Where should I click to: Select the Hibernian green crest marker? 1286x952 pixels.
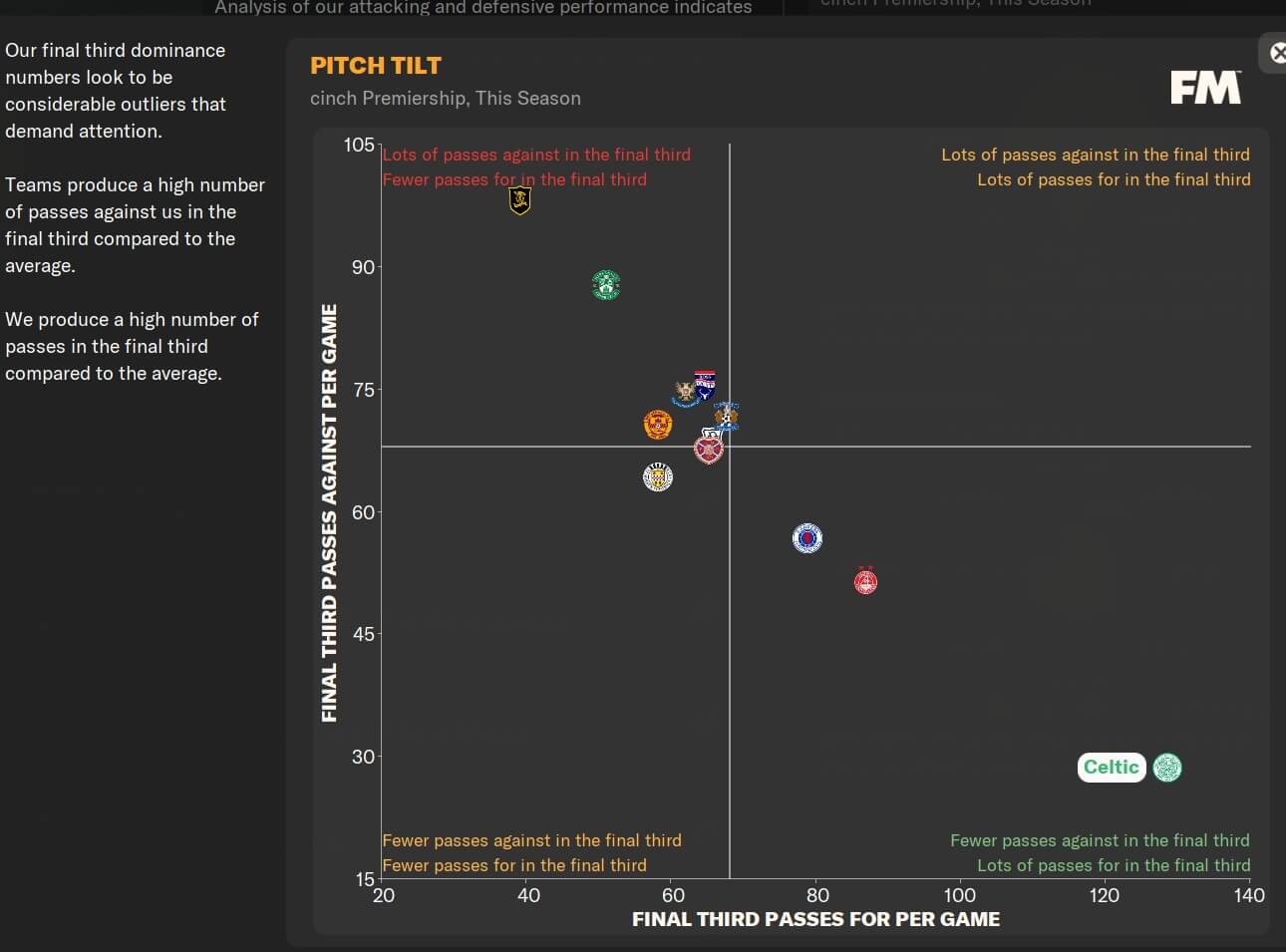(x=606, y=285)
